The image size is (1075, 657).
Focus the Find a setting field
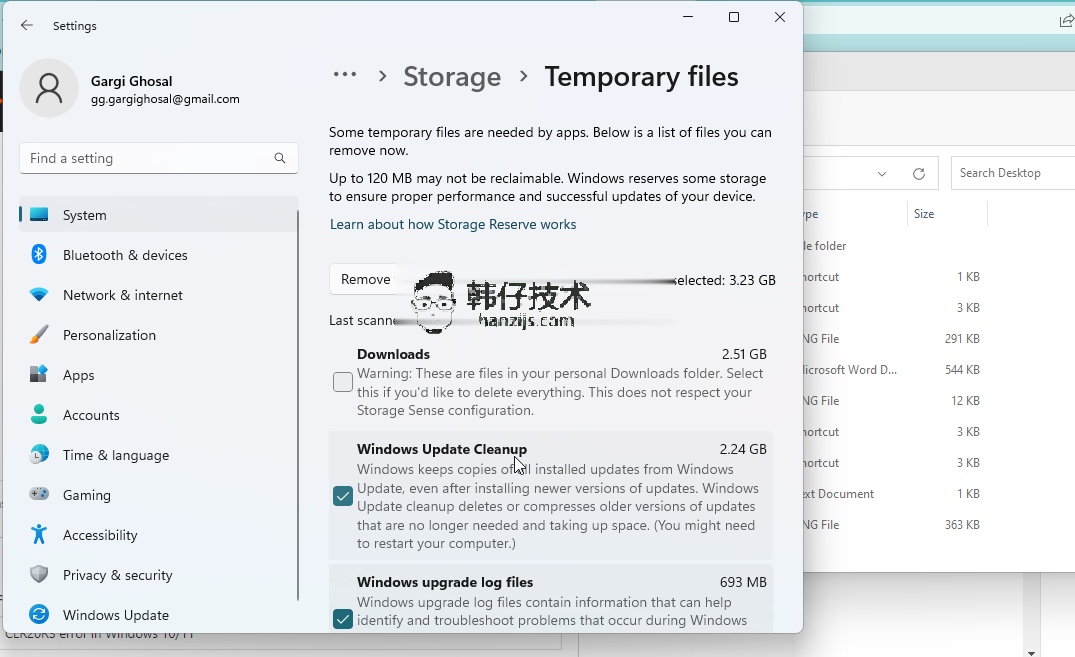[x=158, y=158]
